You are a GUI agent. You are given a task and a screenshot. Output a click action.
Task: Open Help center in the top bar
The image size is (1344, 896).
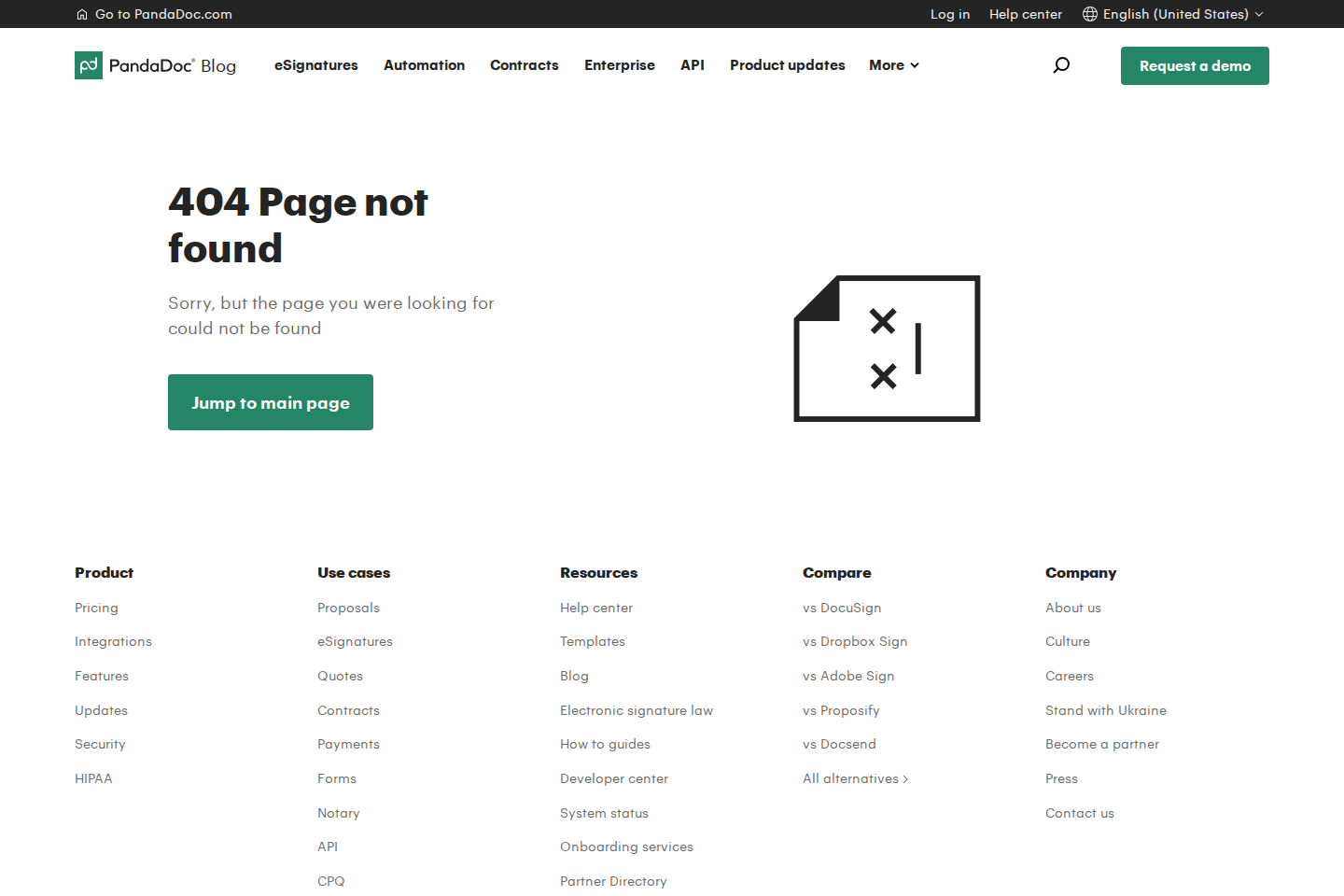(x=1026, y=14)
